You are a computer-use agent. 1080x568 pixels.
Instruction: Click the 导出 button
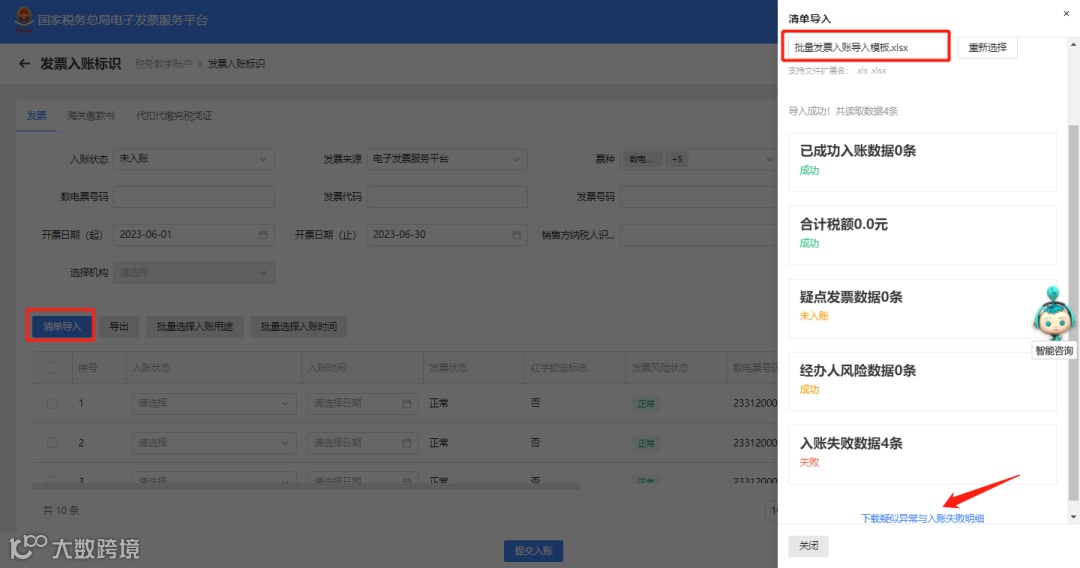pos(119,326)
